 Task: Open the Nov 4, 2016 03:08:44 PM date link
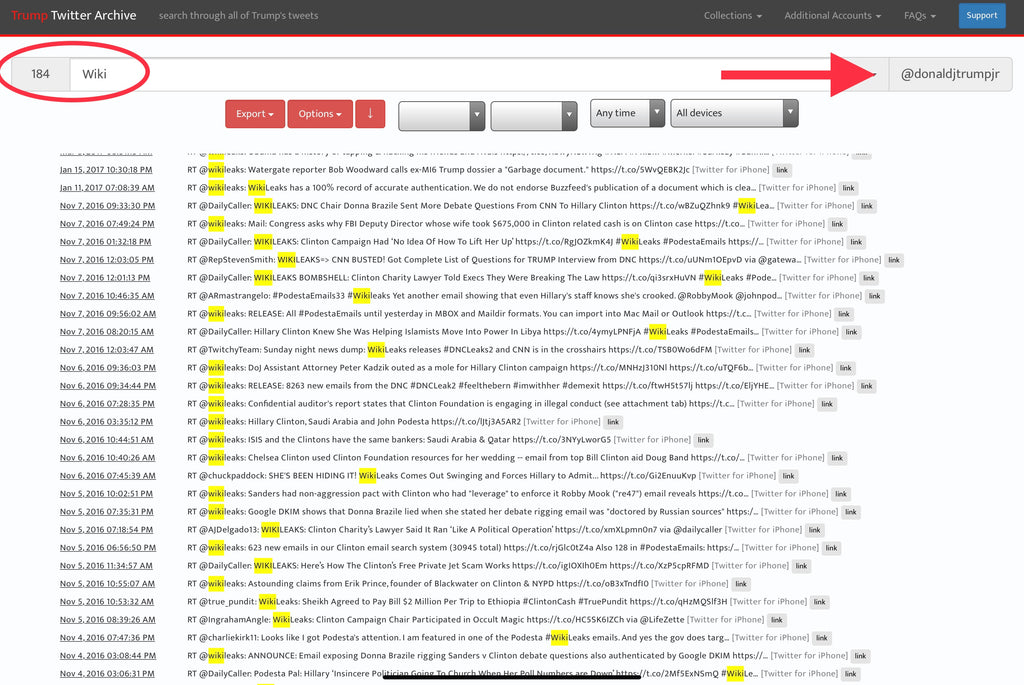pos(108,656)
